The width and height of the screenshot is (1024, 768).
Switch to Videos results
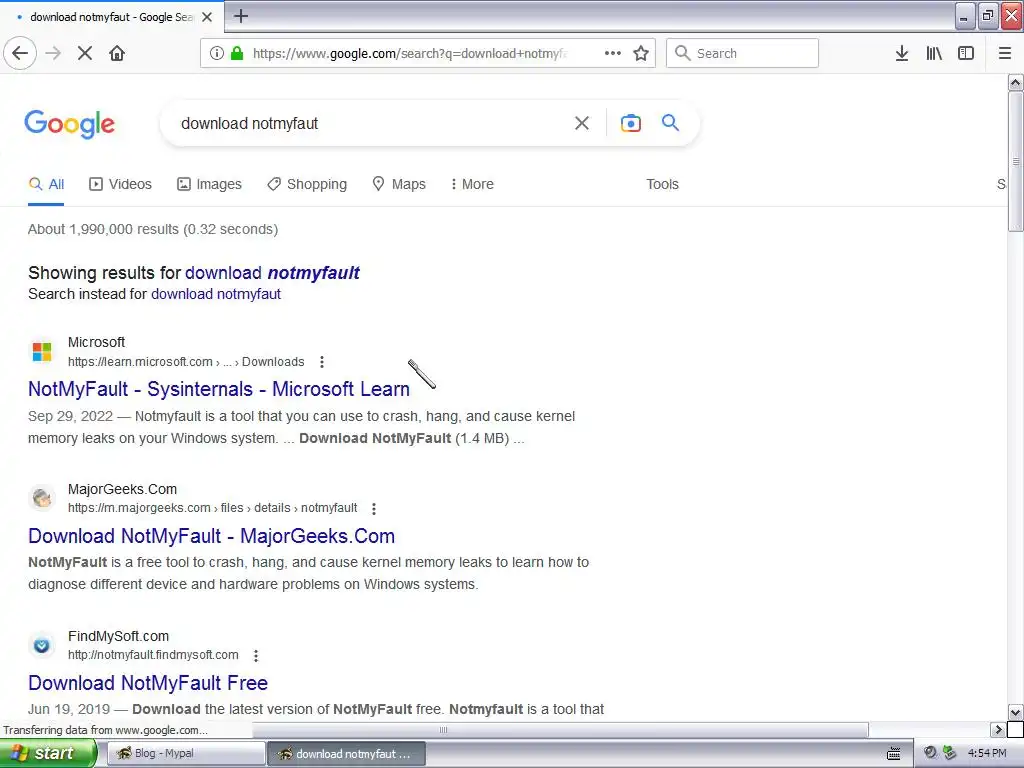[120, 184]
